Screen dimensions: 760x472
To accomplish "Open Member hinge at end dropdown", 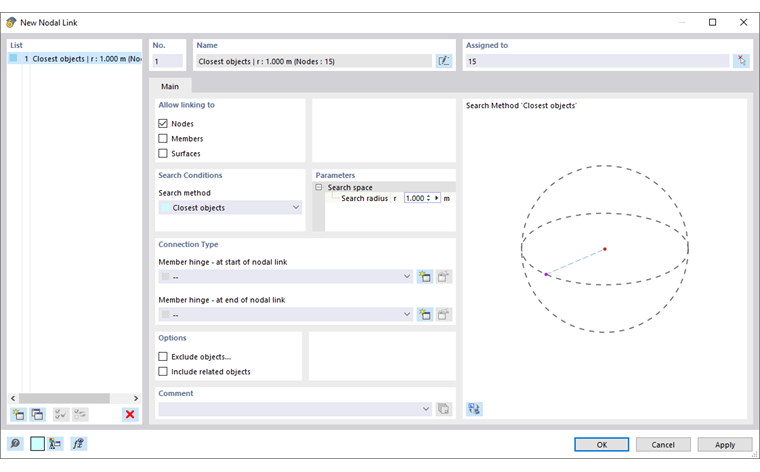I will coord(285,315).
